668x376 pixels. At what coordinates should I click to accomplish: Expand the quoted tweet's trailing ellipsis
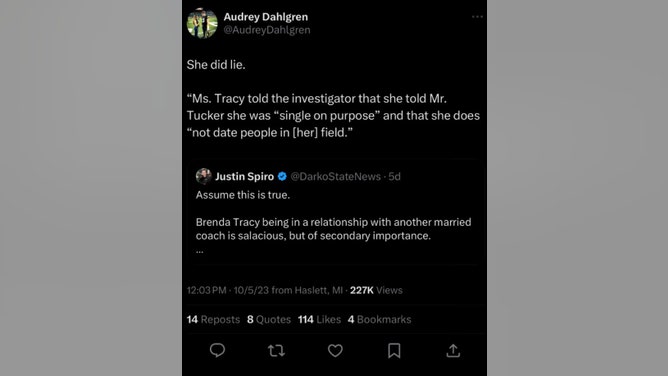click(x=199, y=250)
